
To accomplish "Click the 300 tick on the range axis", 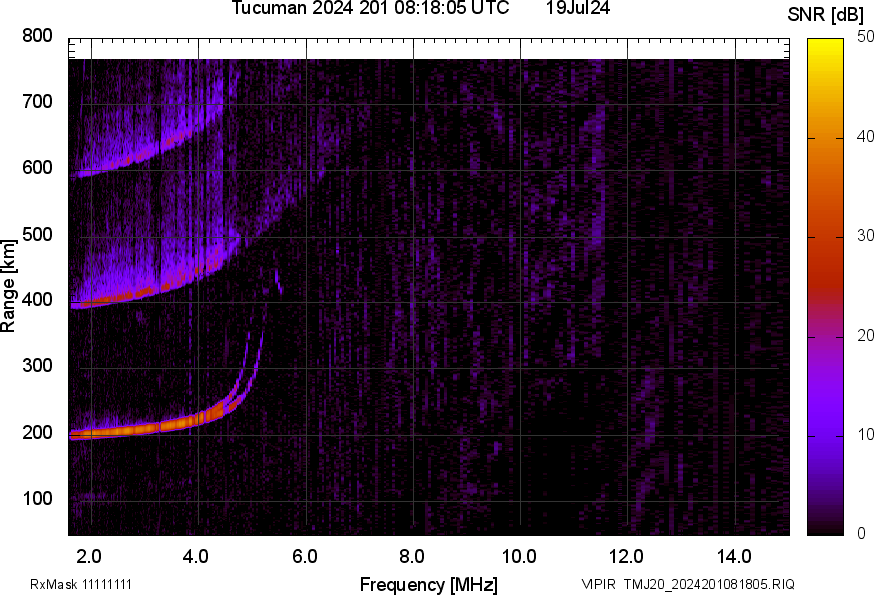I will pos(37,367).
